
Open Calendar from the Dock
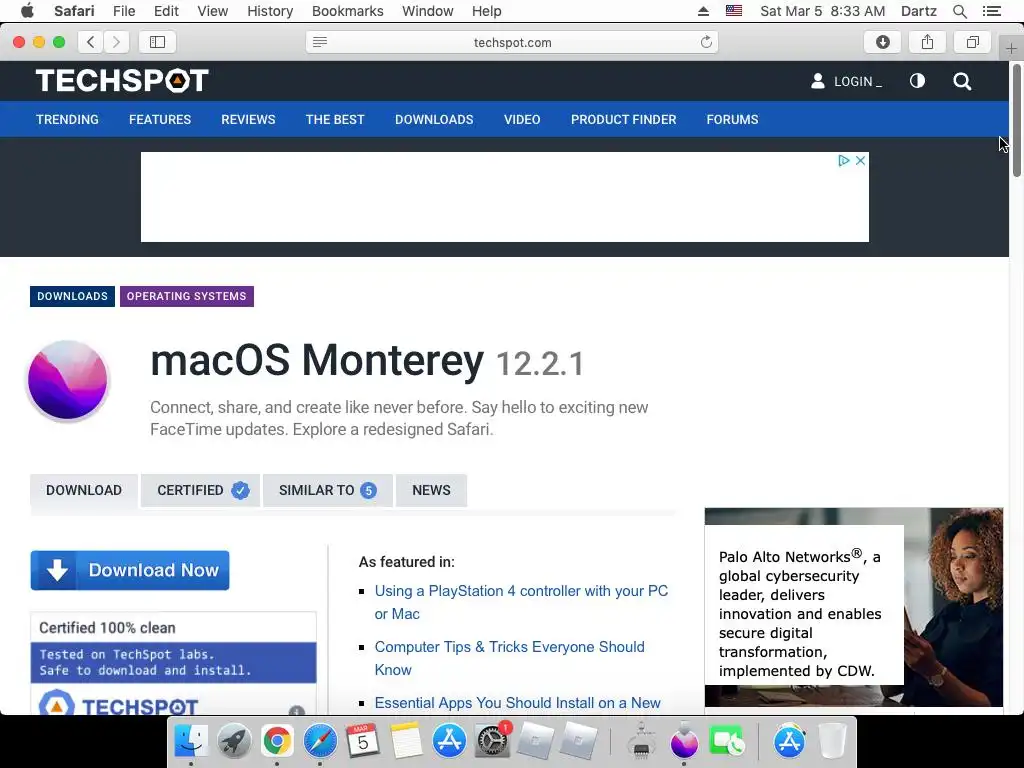coord(363,741)
